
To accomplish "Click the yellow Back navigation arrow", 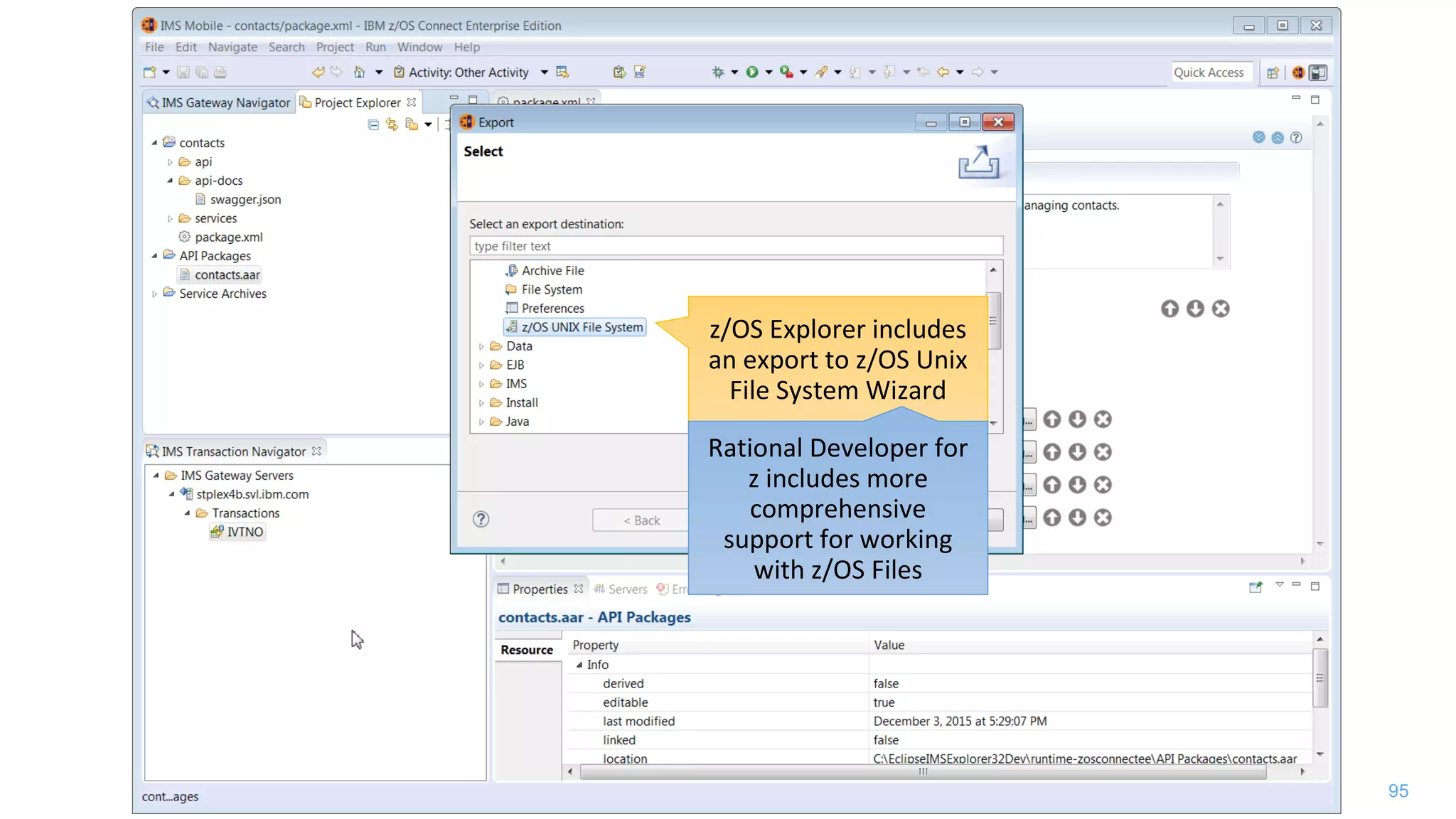I will pyautogui.click(x=943, y=72).
